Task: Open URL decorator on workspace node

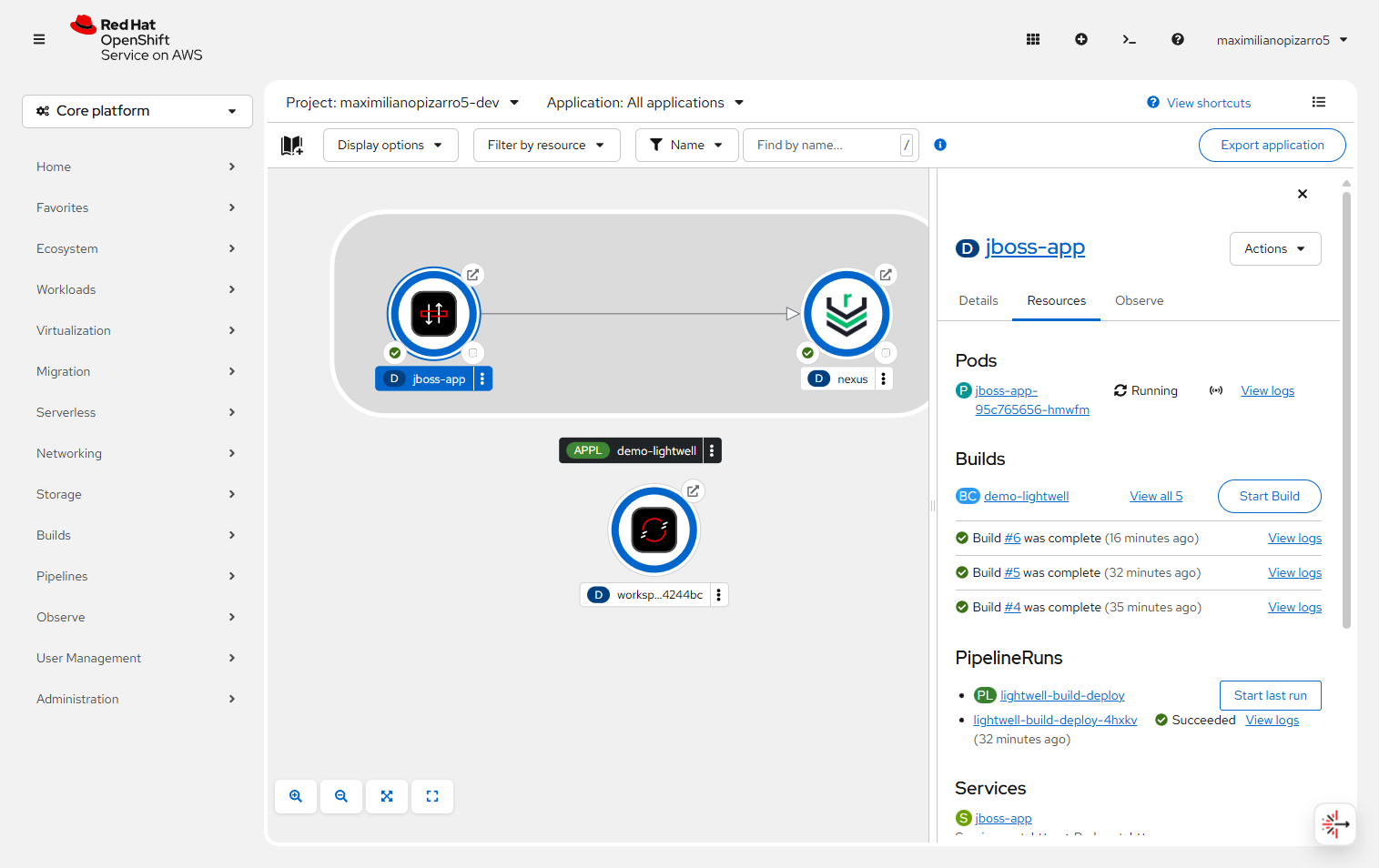Action: (694, 490)
